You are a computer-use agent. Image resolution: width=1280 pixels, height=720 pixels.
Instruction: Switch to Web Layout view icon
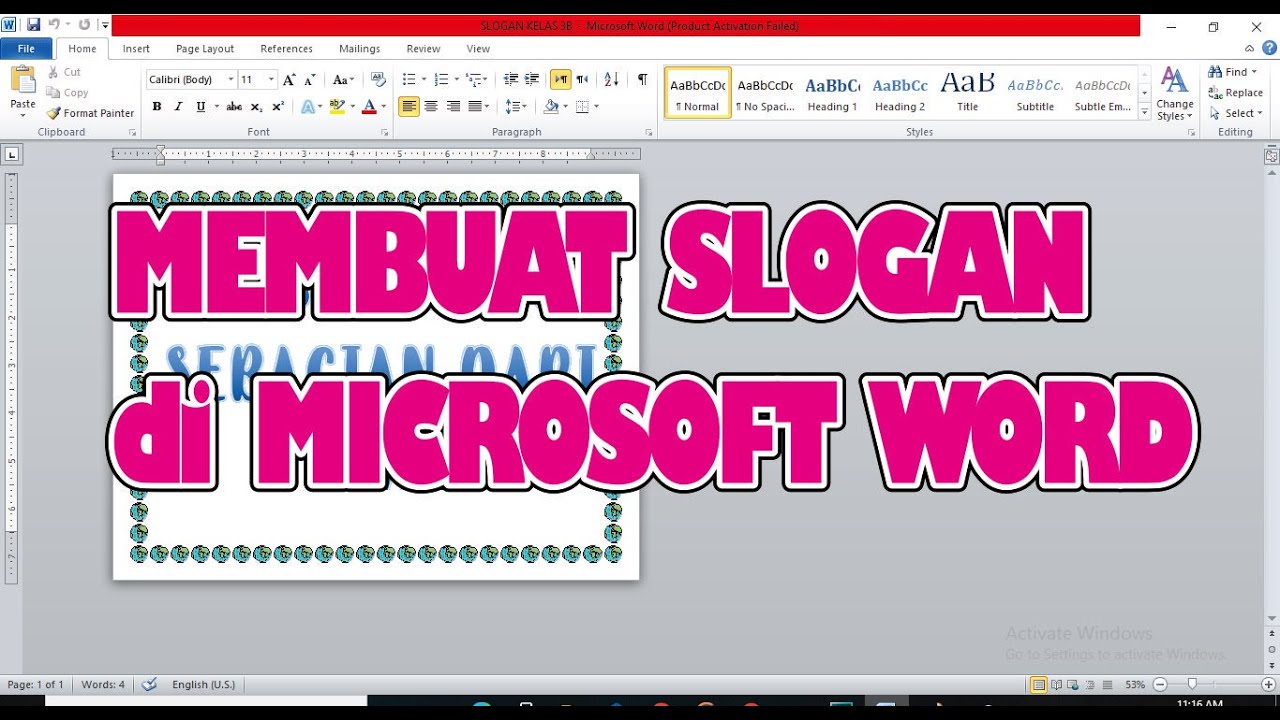pos(1073,685)
